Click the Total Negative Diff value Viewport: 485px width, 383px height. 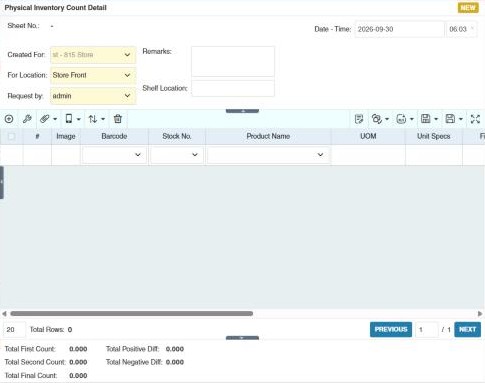click(175, 362)
